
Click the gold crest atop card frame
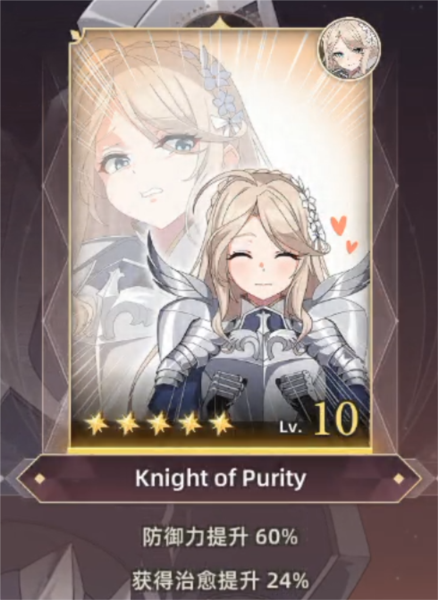(x=220, y=23)
